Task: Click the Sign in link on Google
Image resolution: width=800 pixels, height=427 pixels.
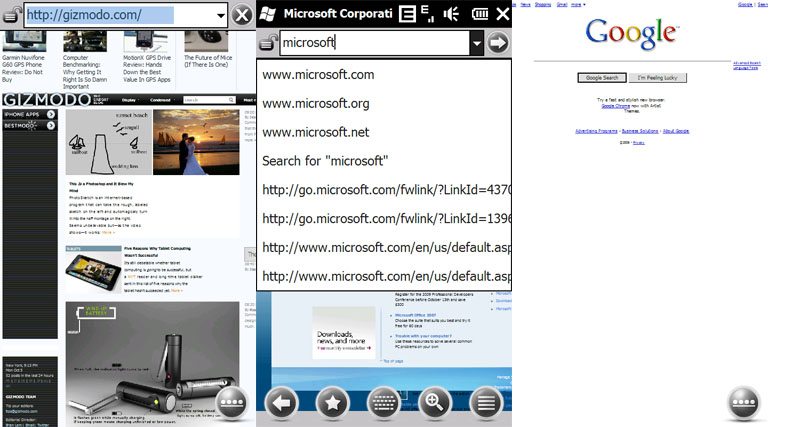Action: click(x=763, y=5)
